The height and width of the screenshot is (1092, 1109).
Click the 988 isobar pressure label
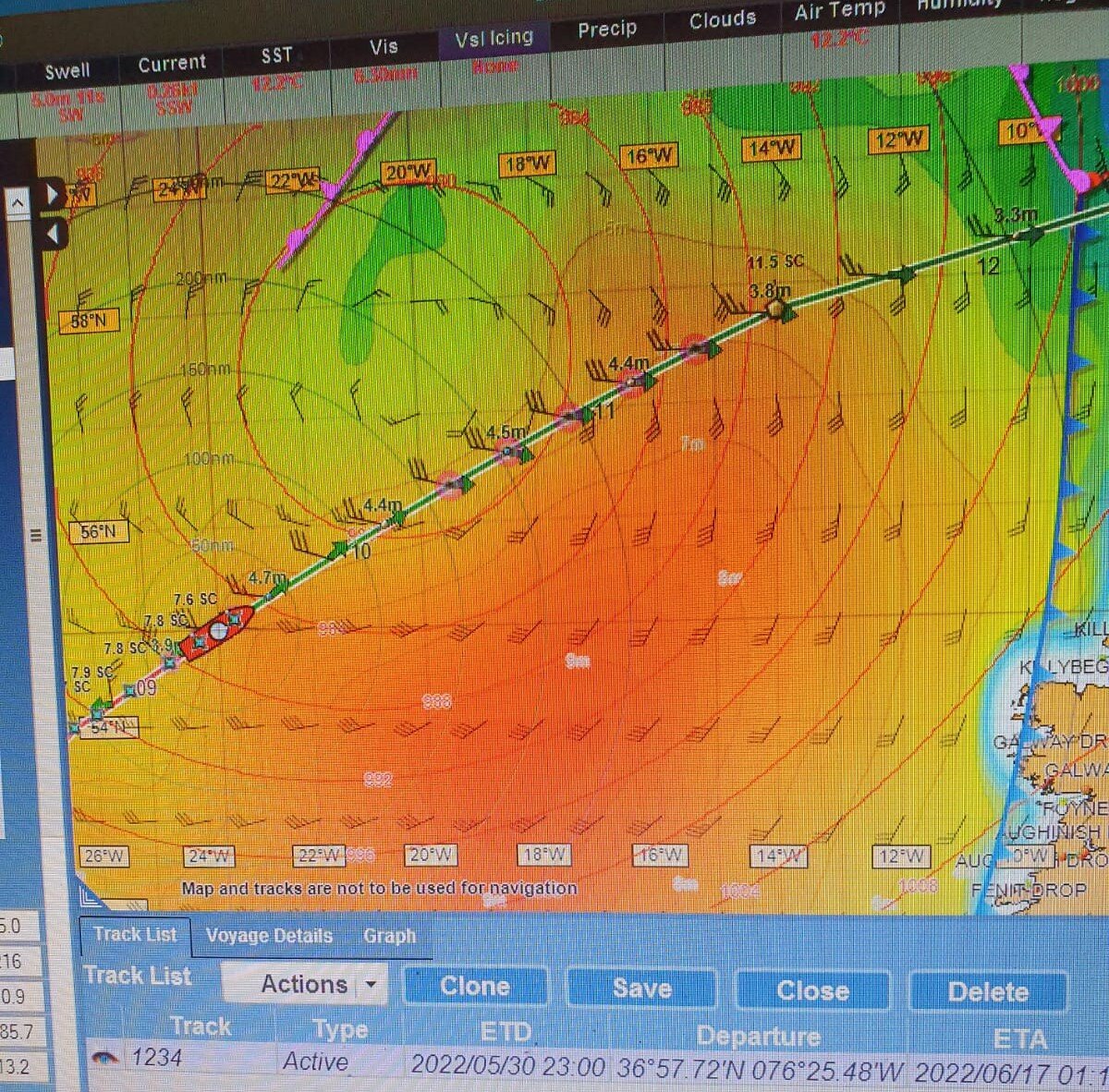(x=436, y=702)
